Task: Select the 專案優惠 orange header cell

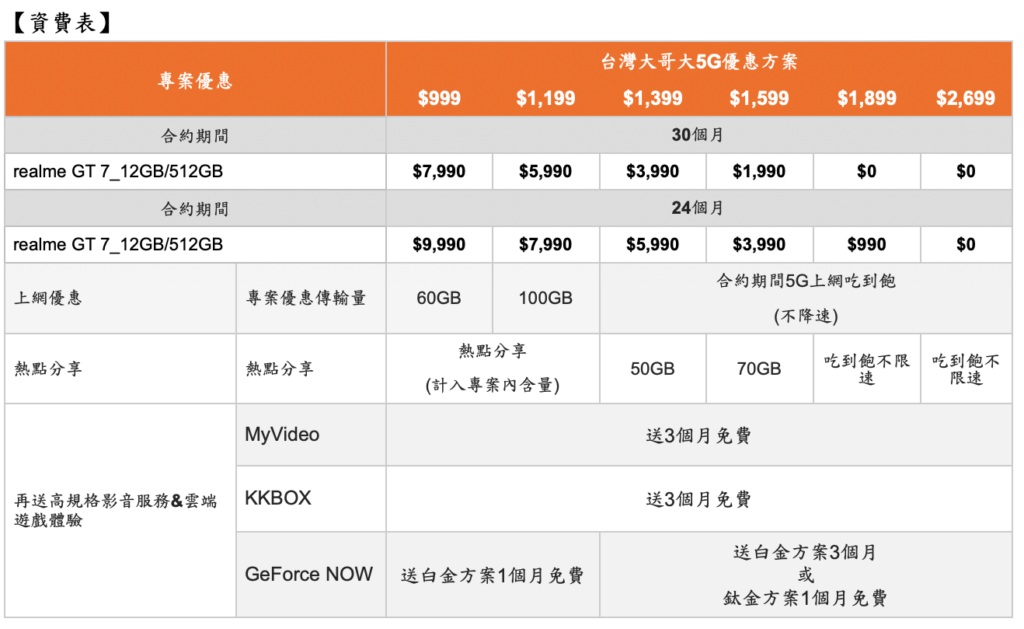Action: [195, 81]
